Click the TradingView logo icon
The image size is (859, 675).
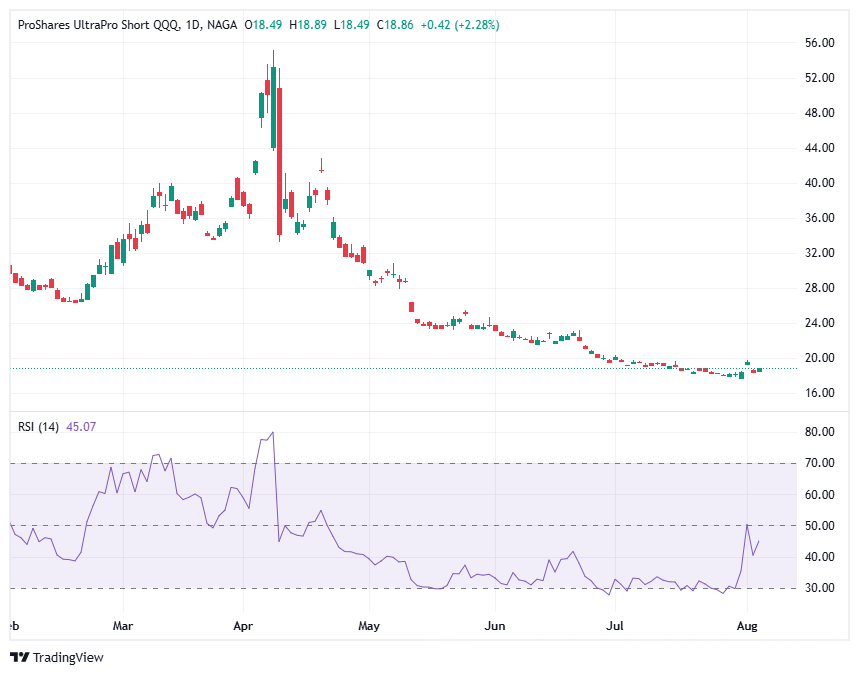pyautogui.click(x=19, y=657)
